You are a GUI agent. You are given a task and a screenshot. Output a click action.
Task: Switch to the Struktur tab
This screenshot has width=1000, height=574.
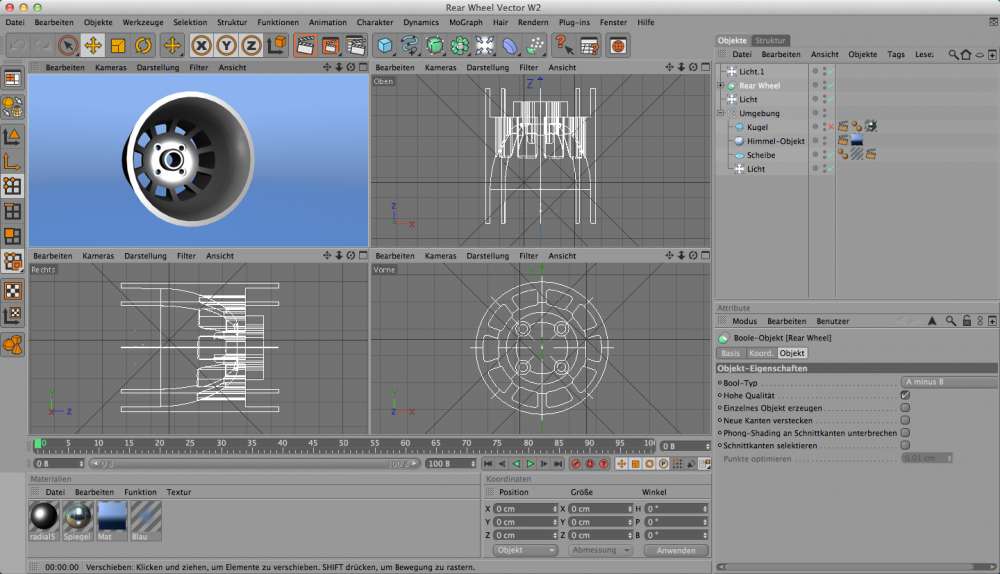coord(770,40)
